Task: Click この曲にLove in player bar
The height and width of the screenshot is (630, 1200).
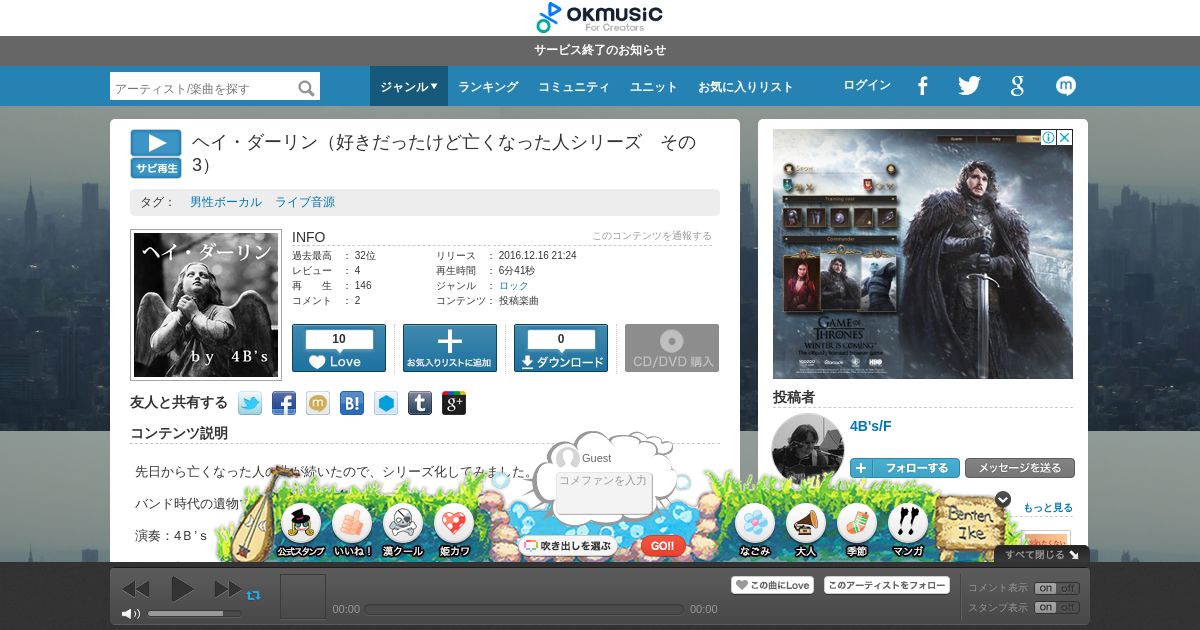Action: 772,585
